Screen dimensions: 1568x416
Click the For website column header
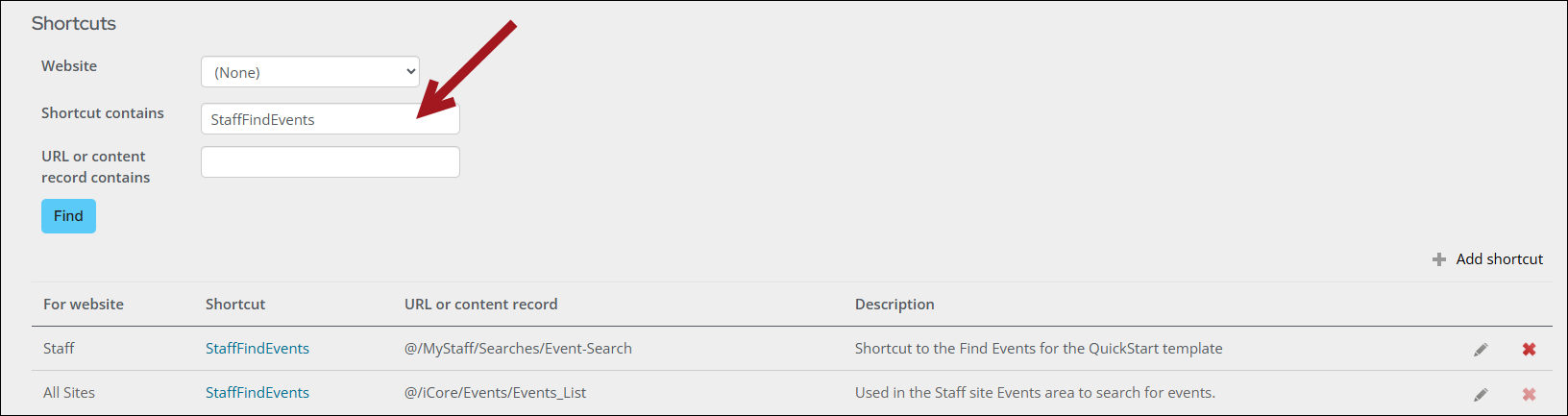[84, 305]
